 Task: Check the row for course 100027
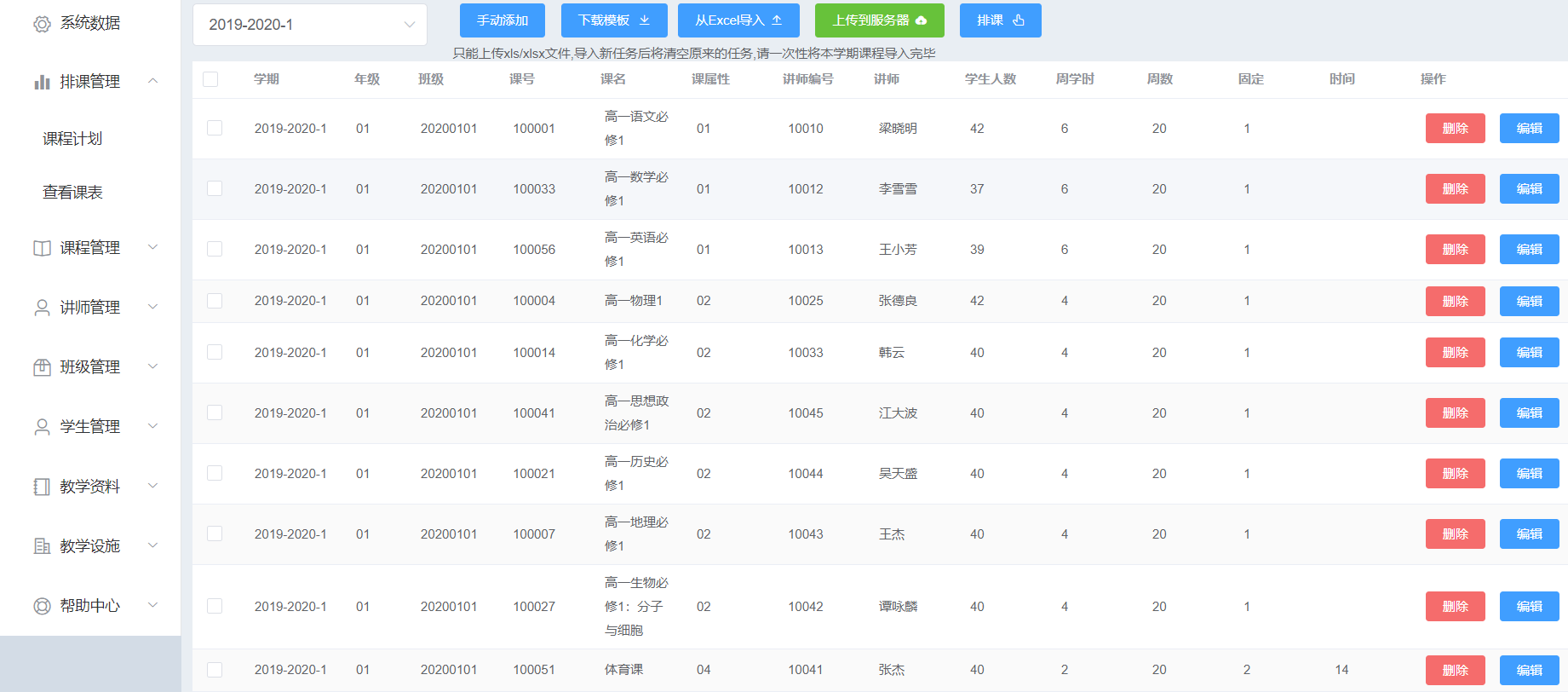215,606
